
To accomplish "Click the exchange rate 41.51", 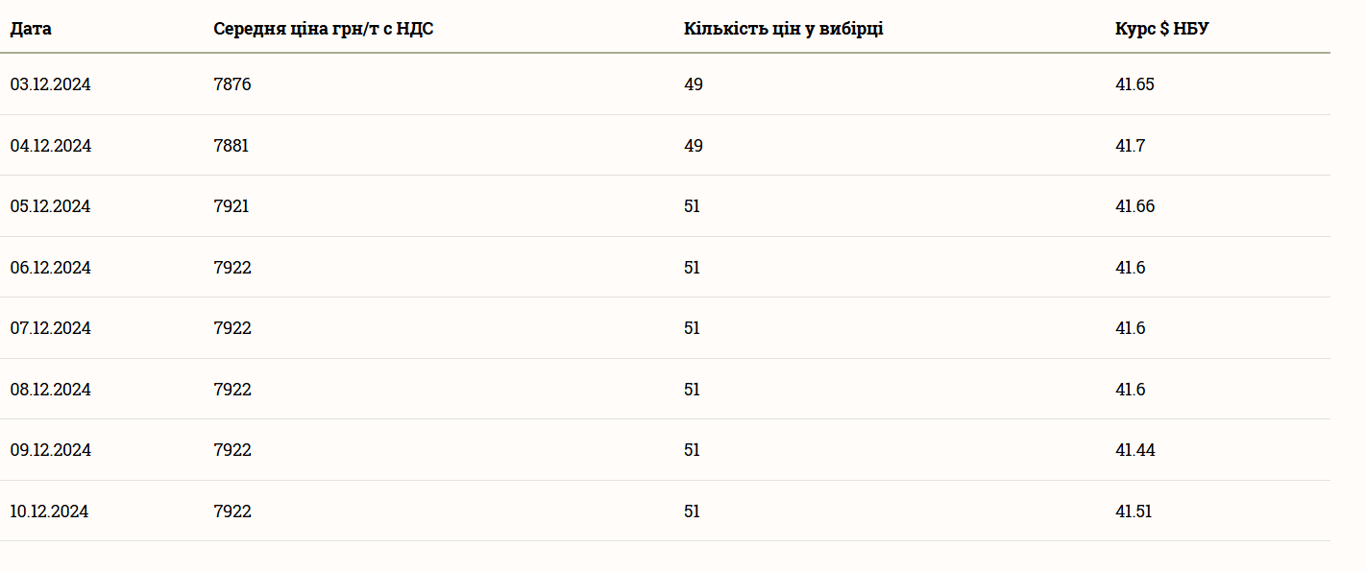I will click(x=1133, y=512).
